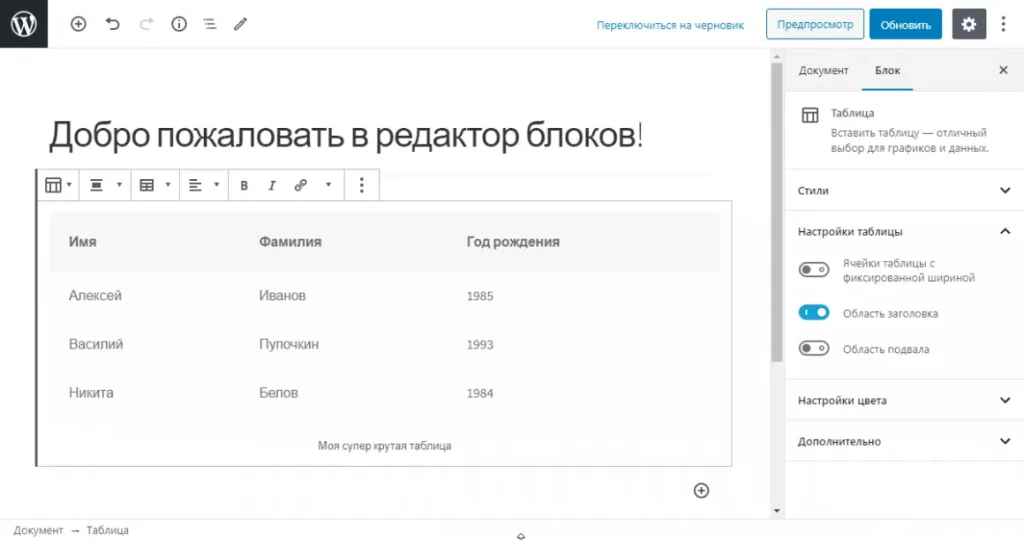Click the Фамилия header cell

[x=290, y=242]
